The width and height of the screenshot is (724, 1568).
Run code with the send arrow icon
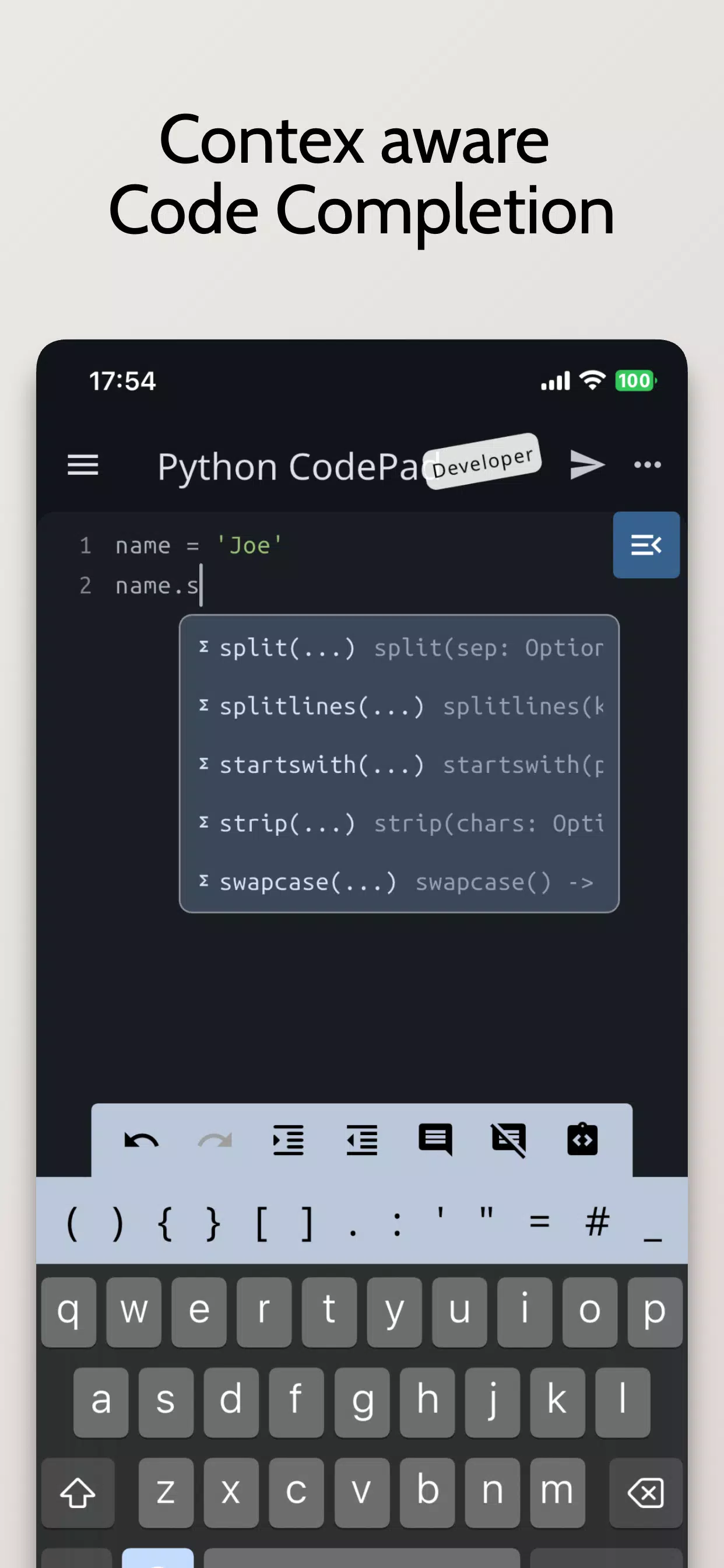tap(587, 465)
